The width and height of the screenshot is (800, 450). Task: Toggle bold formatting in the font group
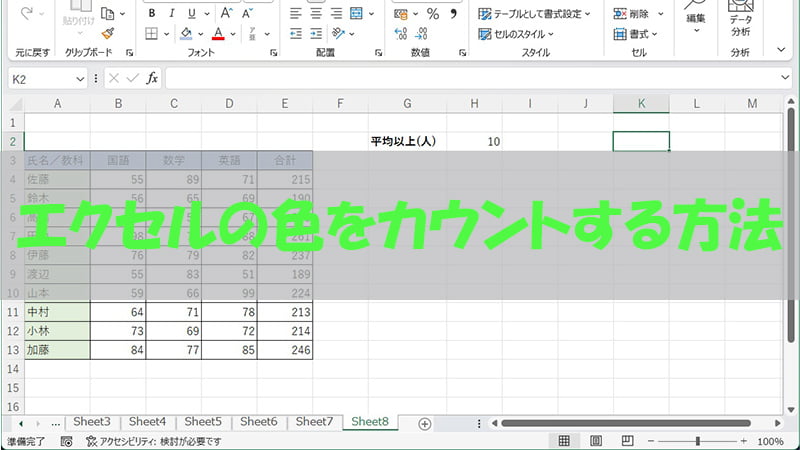pos(152,13)
